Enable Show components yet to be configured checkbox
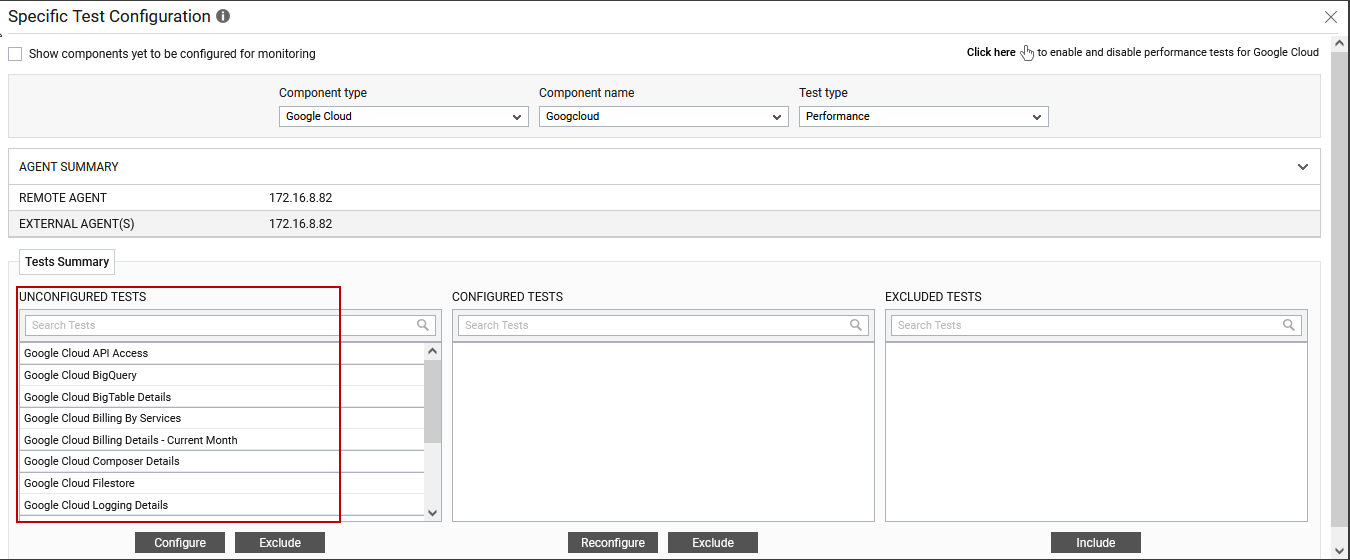The width and height of the screenshot is (1350, 560). point(15,54)
